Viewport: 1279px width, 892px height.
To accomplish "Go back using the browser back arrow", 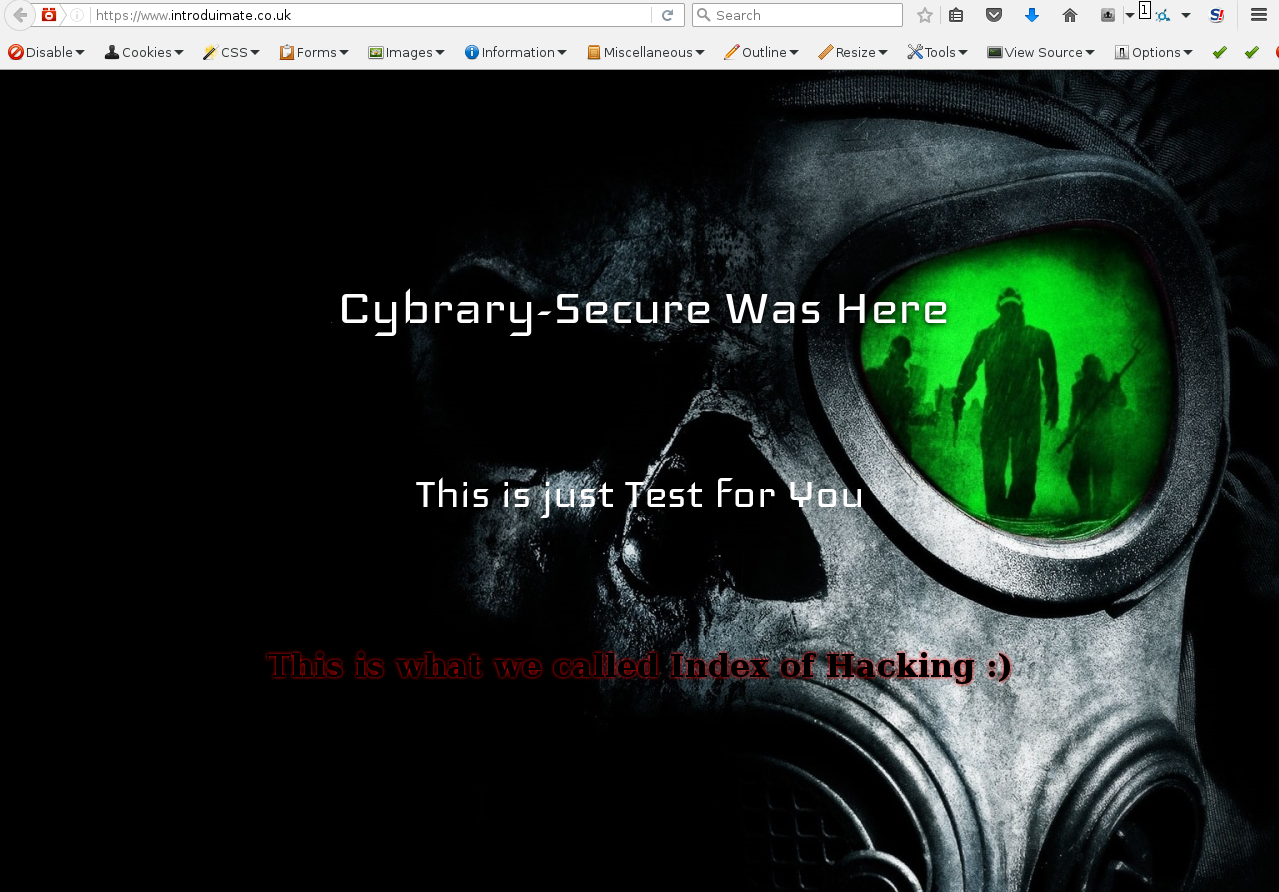I will coord(19,15).
